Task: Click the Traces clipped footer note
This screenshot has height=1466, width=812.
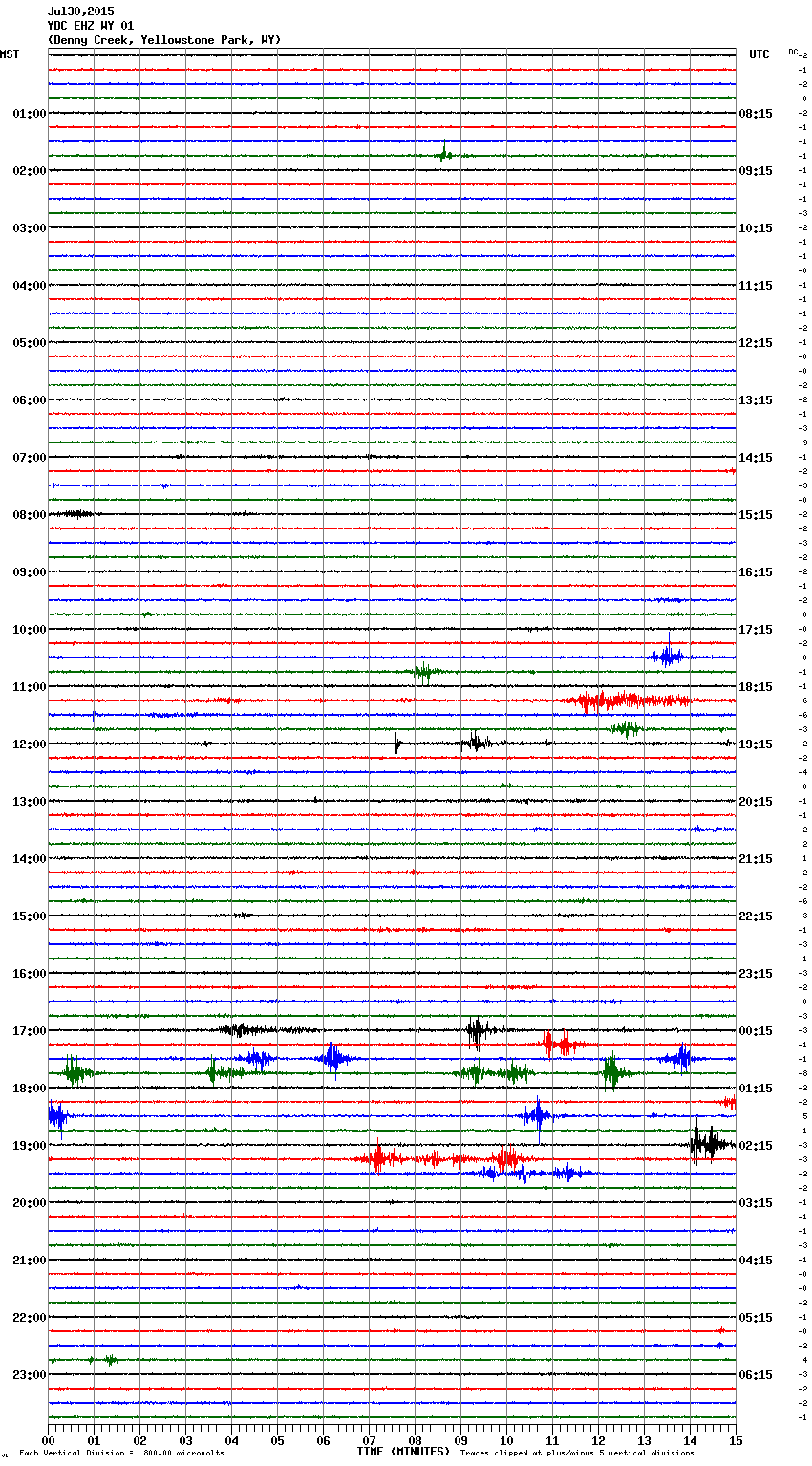Action: (x=577, y=1453)
